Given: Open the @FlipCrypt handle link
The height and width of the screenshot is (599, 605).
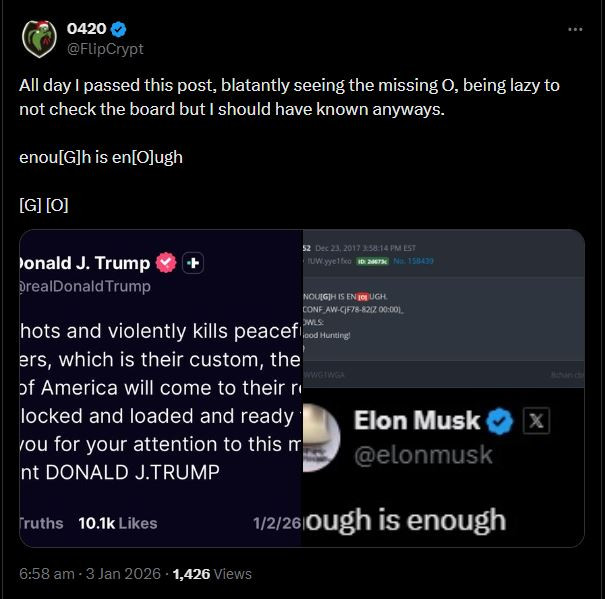Looking at the screenshot, I should click(x=104, y=48).
